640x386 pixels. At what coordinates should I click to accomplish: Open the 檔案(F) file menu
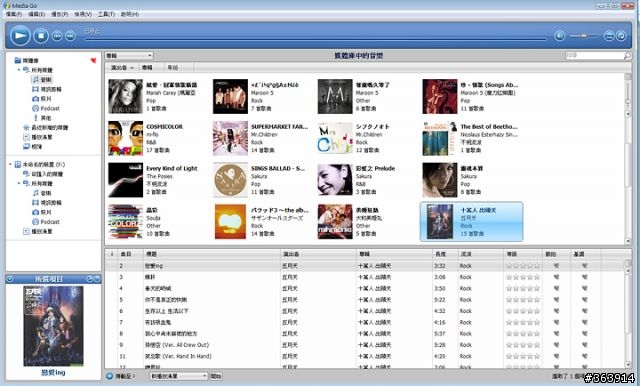[14, 14]
